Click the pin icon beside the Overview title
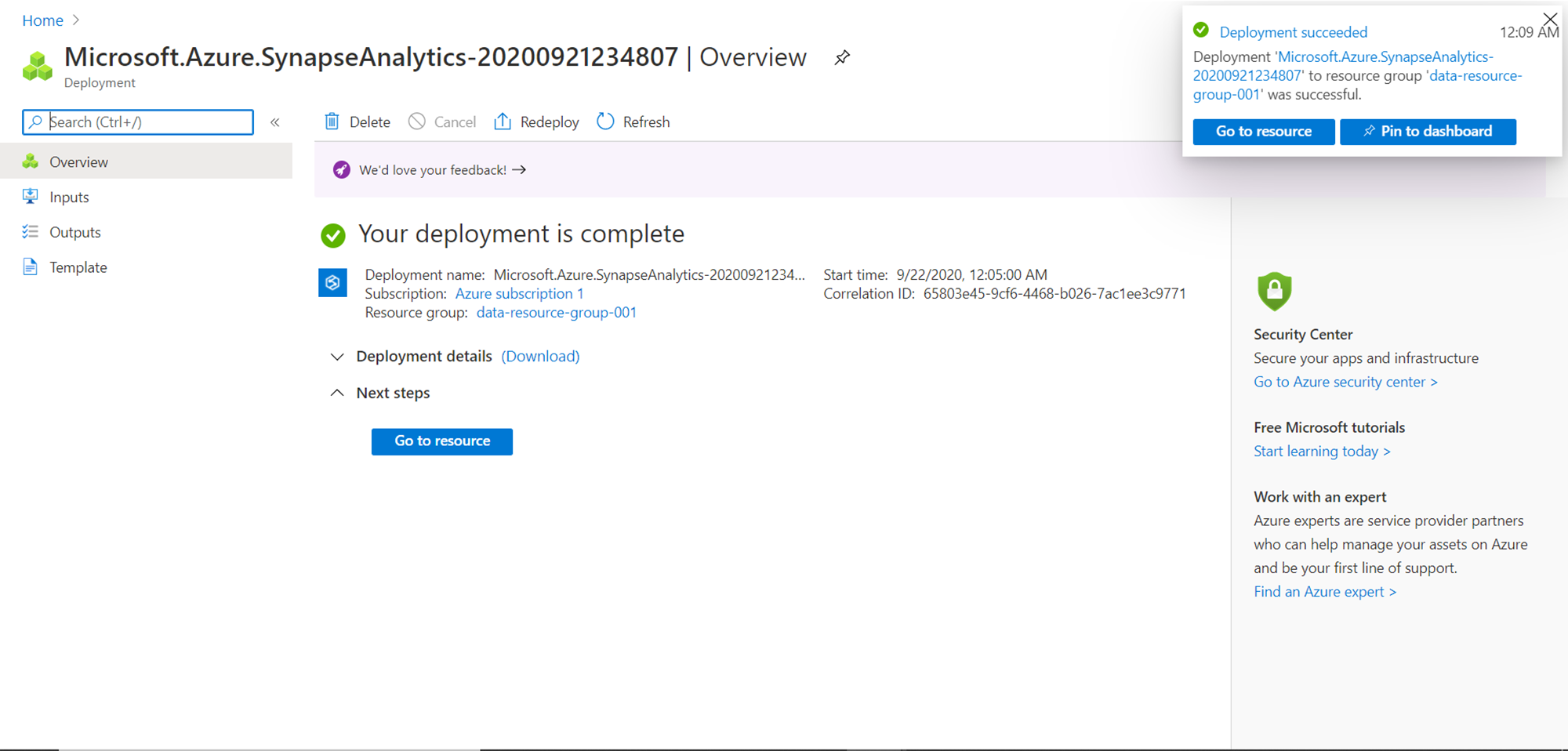Viewport: 1568px width, 751px height. 842,57
